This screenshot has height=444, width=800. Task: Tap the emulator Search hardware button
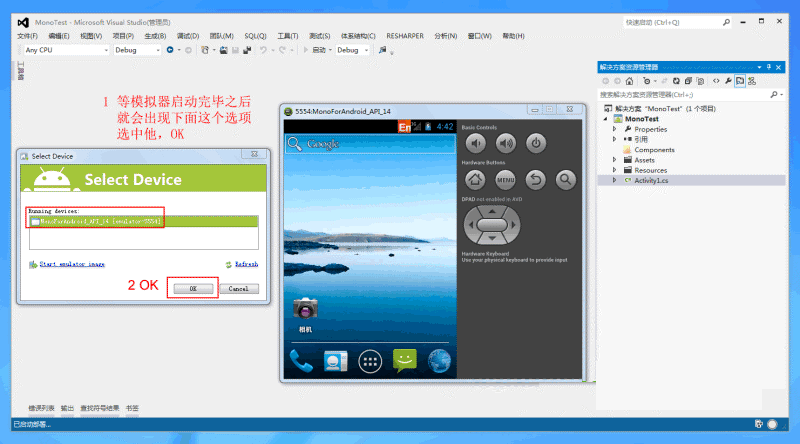click(566, 180)
